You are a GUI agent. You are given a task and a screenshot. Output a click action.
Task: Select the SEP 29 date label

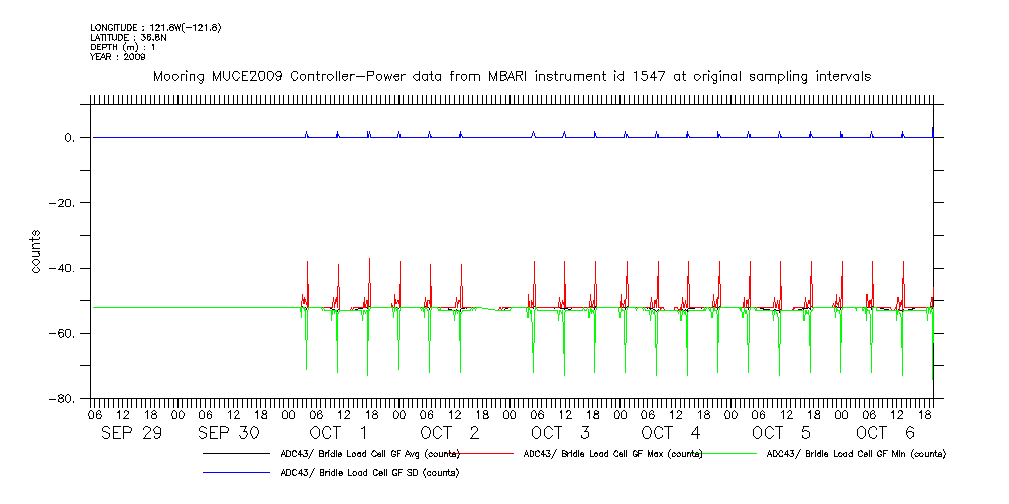click(x=131, y=433)
